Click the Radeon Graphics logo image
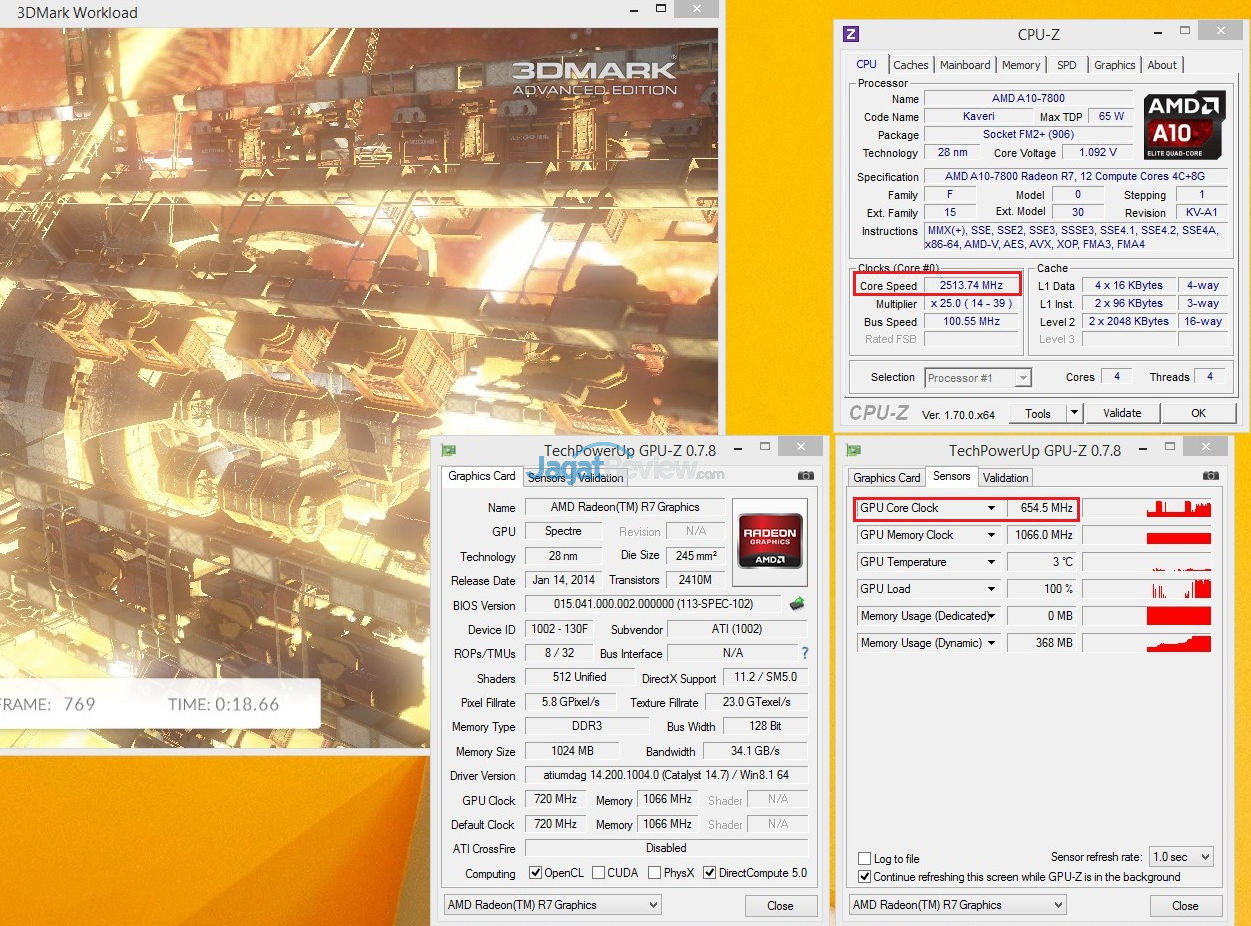Viewport: 1251px width, 926px height. click(x=768, y=541)
